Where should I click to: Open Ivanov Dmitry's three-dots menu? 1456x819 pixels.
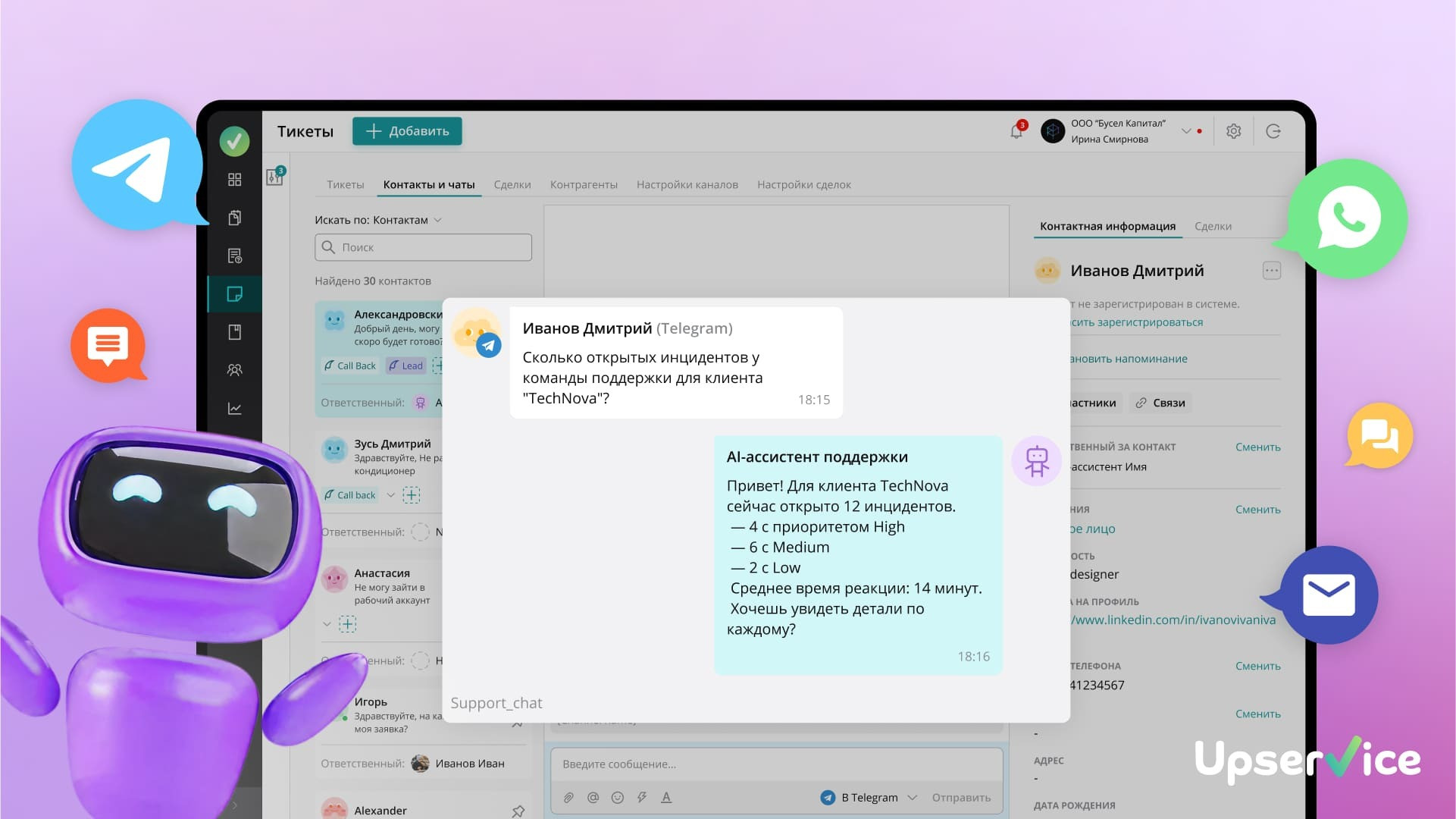(1271, 271)
